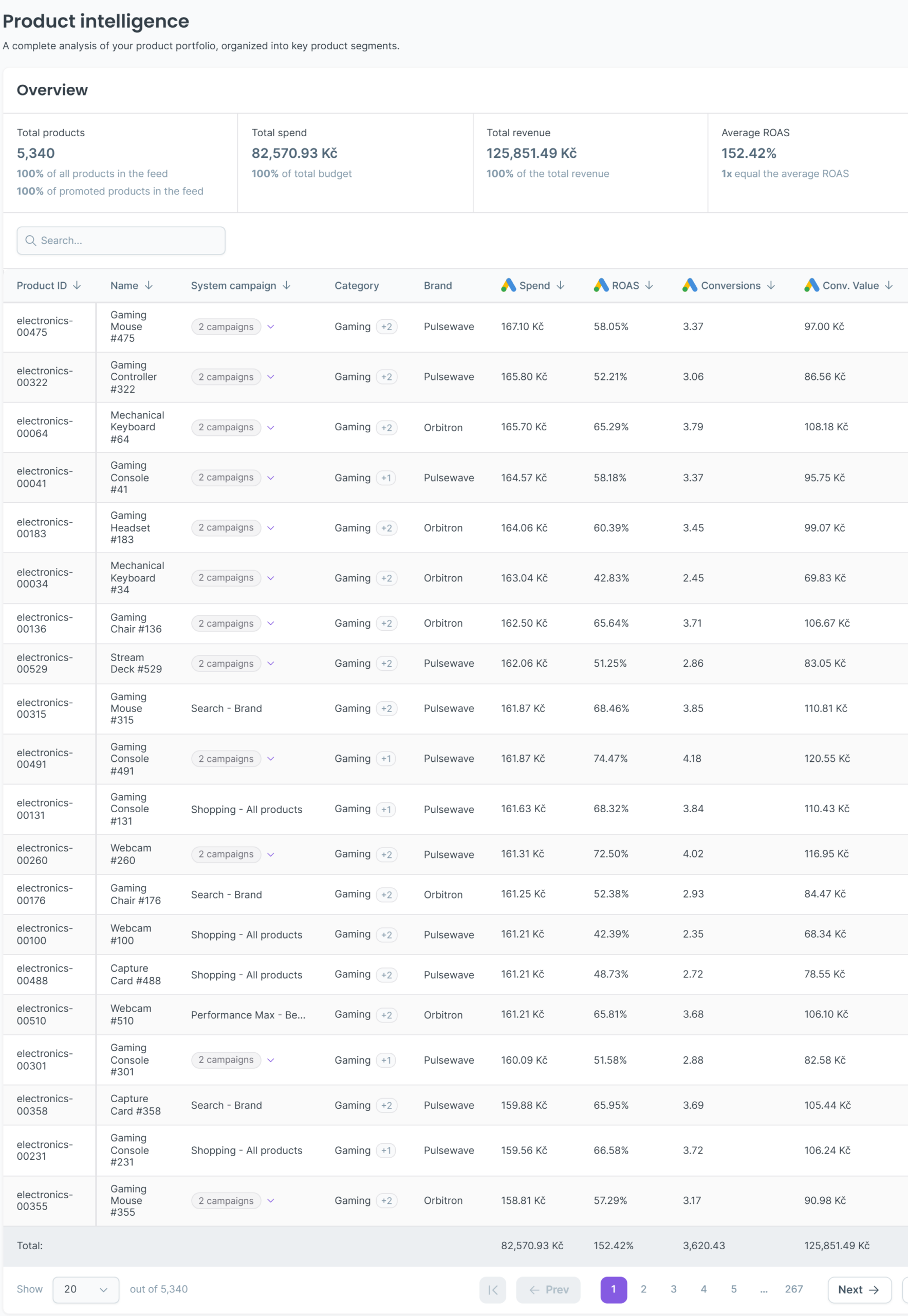908x1316 pixels.
Task: Sort by Product ID arrow icon
Action: point(77,285)
